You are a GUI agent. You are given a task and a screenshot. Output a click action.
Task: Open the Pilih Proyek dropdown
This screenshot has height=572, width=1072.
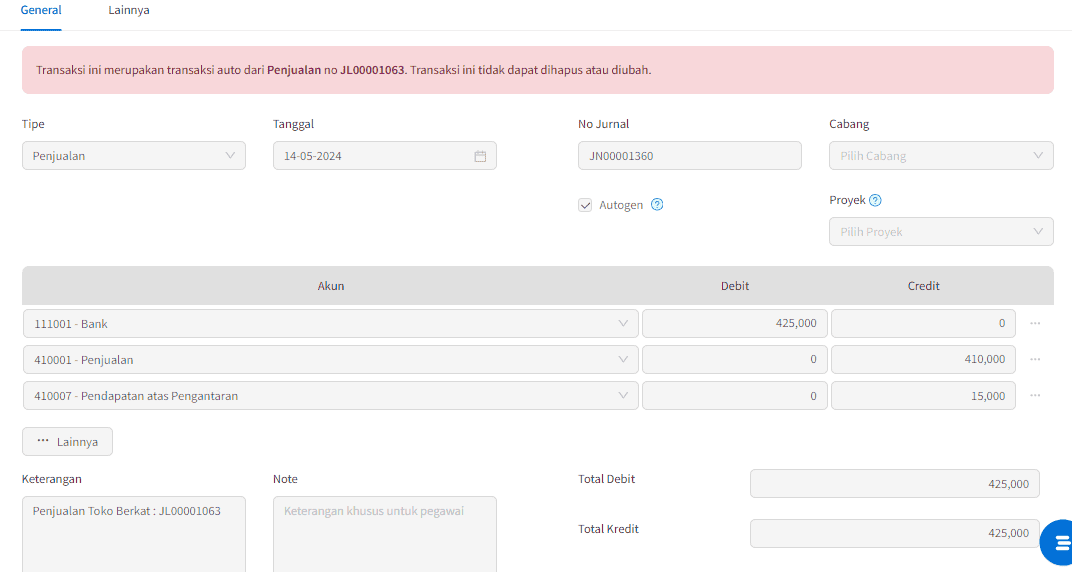click(941, 232)
